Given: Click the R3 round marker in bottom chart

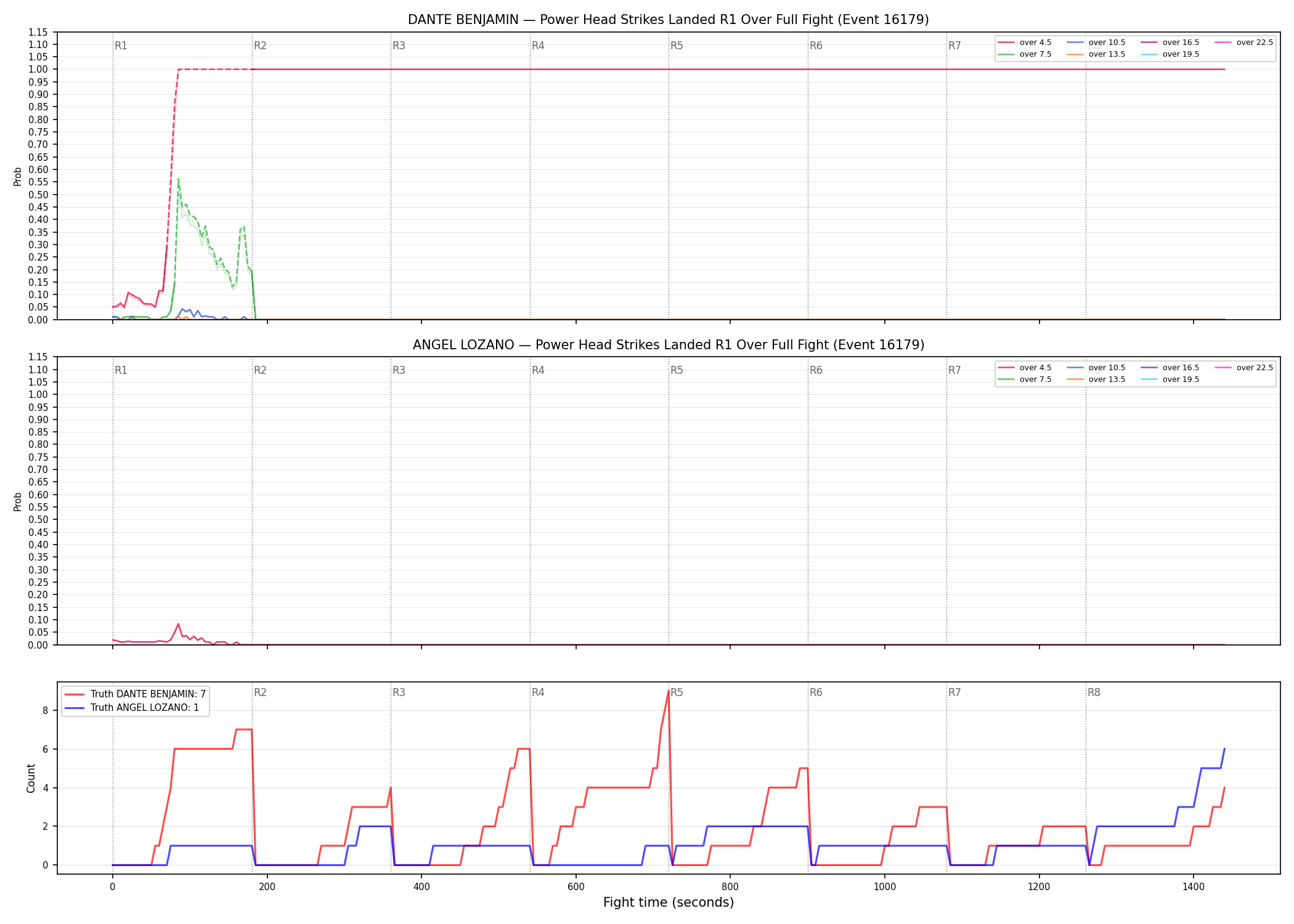Looking at the screenshot, I should 399,692.
